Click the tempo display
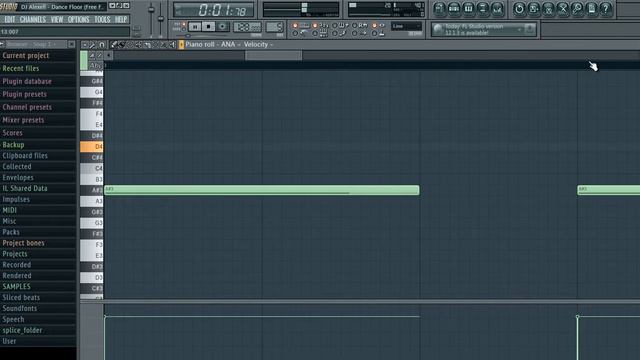640x360 pixels. (x=247, y=27)
